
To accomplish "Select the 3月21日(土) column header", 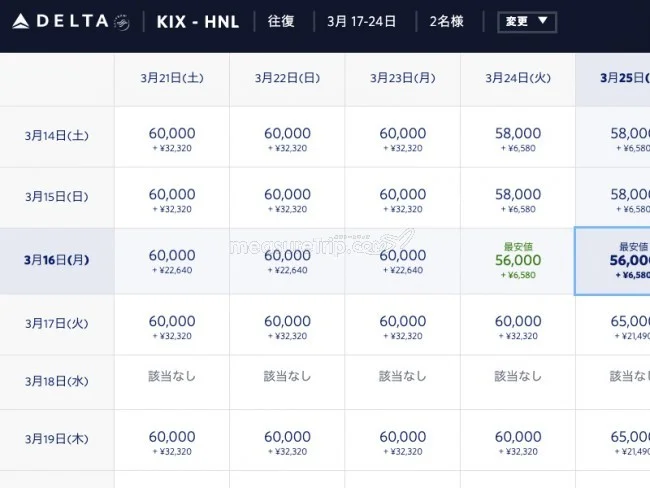I will pyautogui.click(x=172, y=78).
